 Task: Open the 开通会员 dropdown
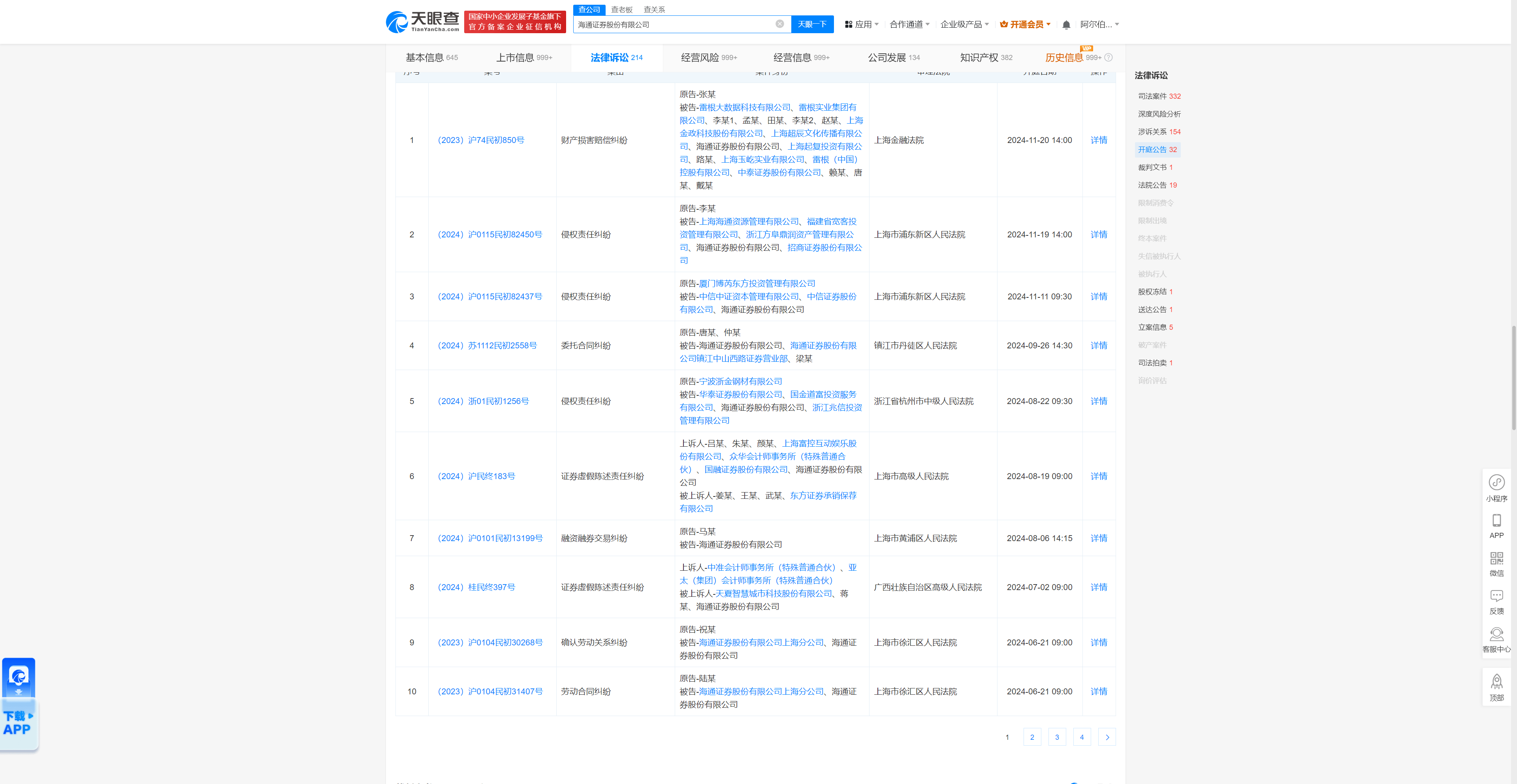tap(1025, 24)
